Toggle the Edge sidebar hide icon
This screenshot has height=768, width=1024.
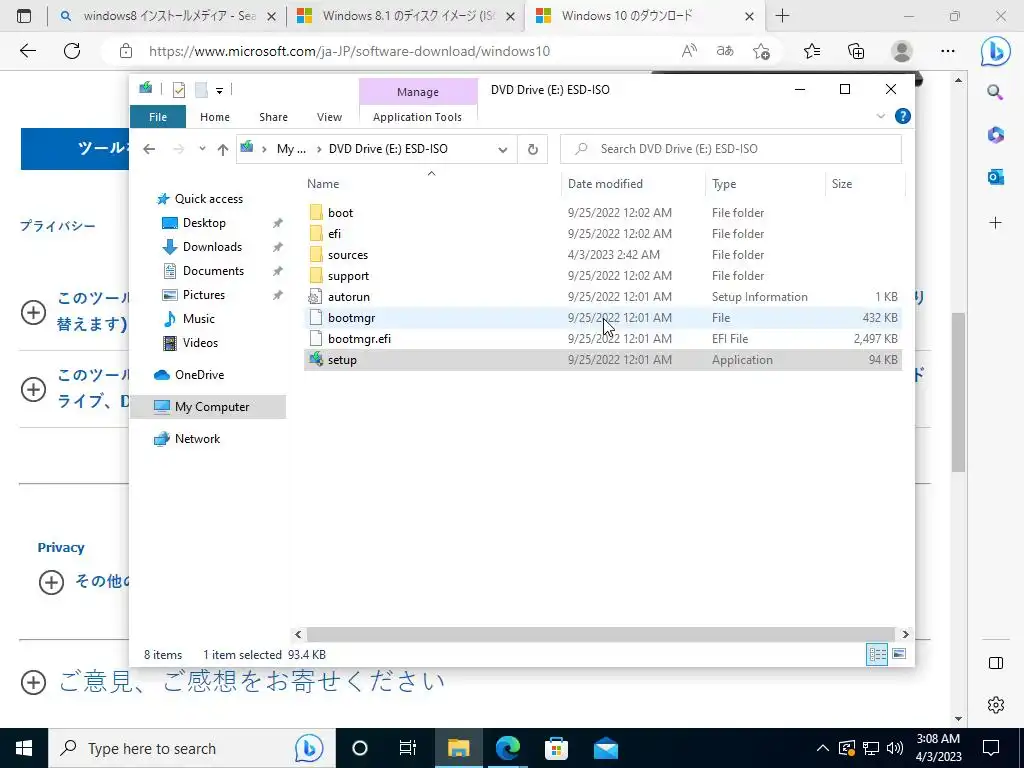click(995, 663)
